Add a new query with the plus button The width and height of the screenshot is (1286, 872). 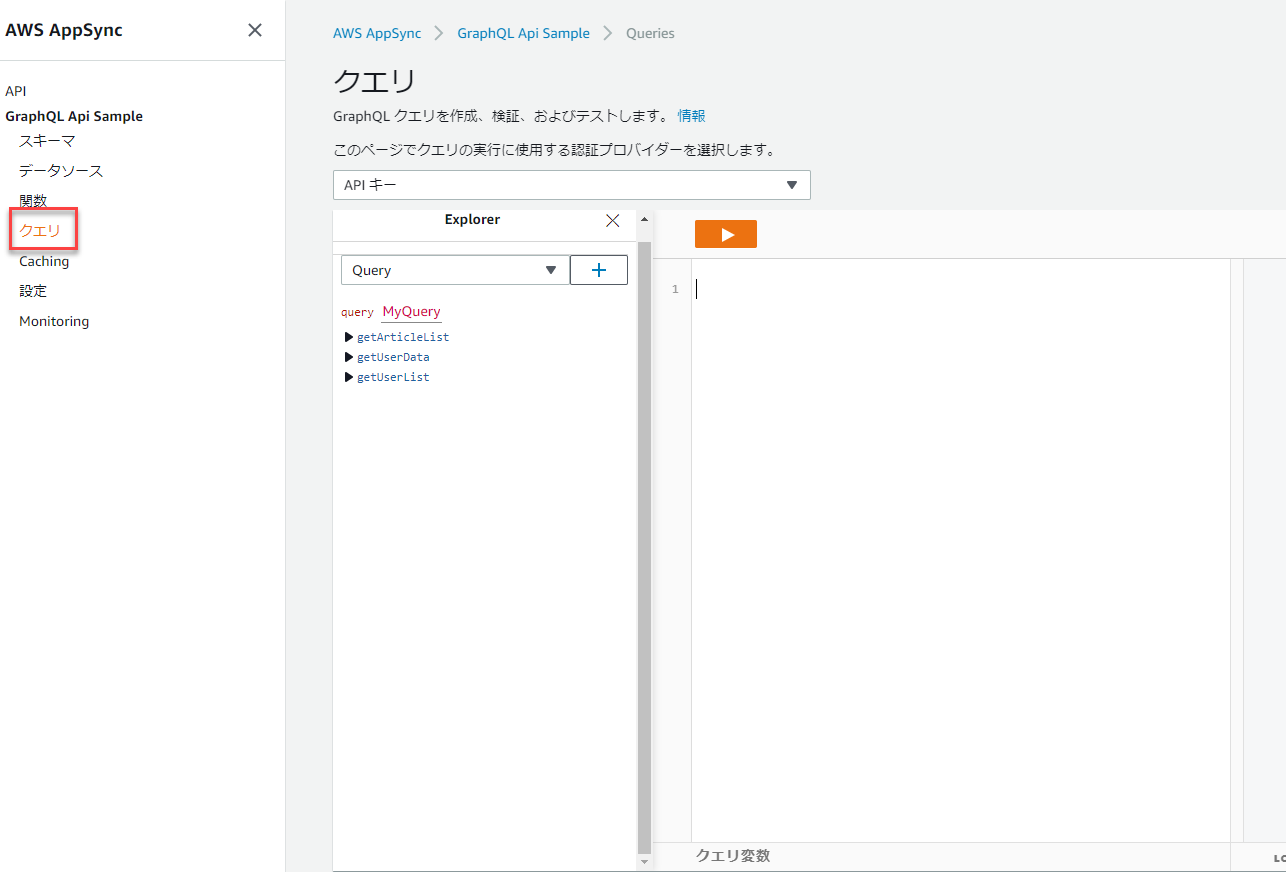pyautogui.click(x=598, y=269)
